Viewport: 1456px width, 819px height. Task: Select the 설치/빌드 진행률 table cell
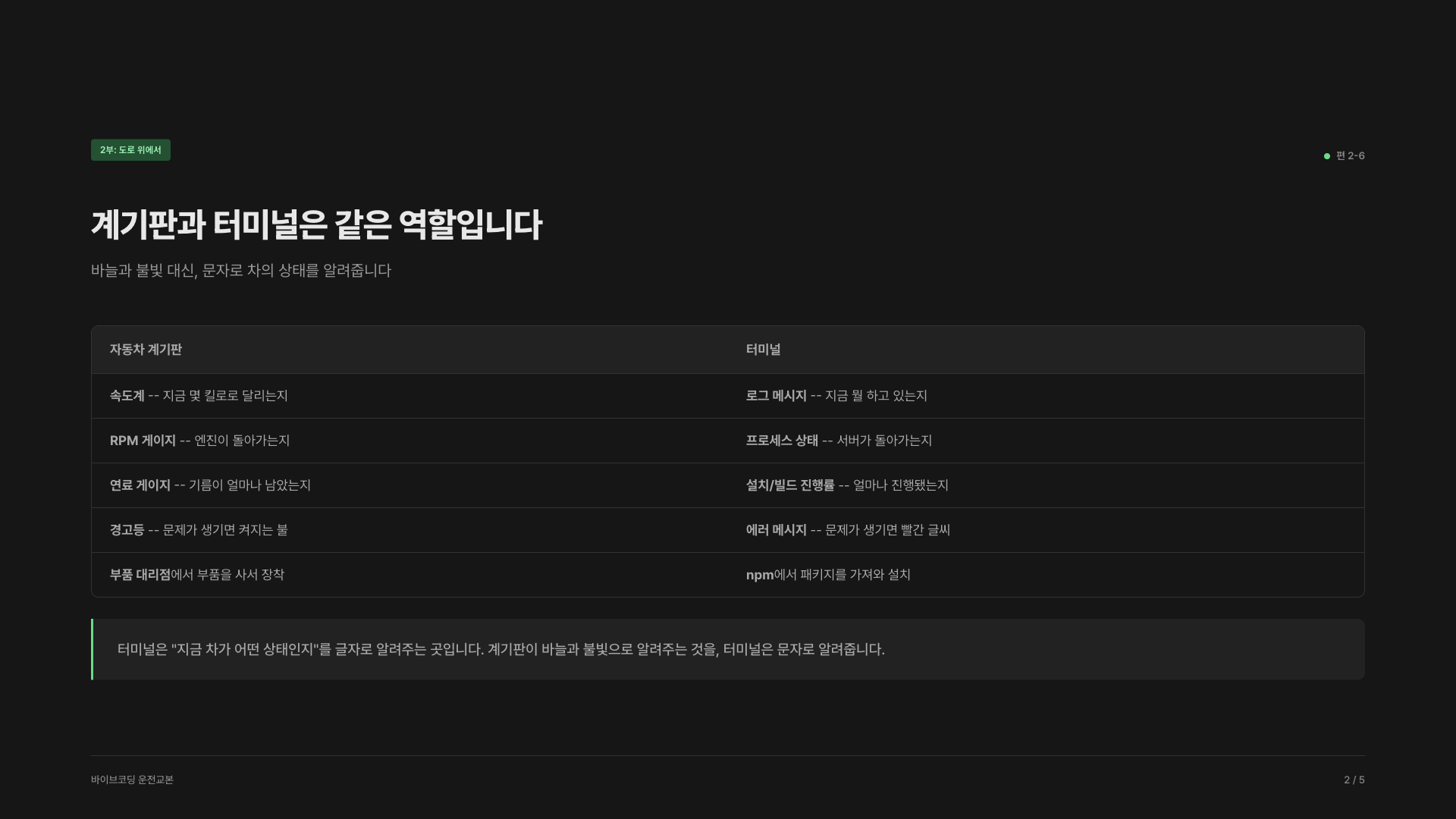click(x=846, y=485)
